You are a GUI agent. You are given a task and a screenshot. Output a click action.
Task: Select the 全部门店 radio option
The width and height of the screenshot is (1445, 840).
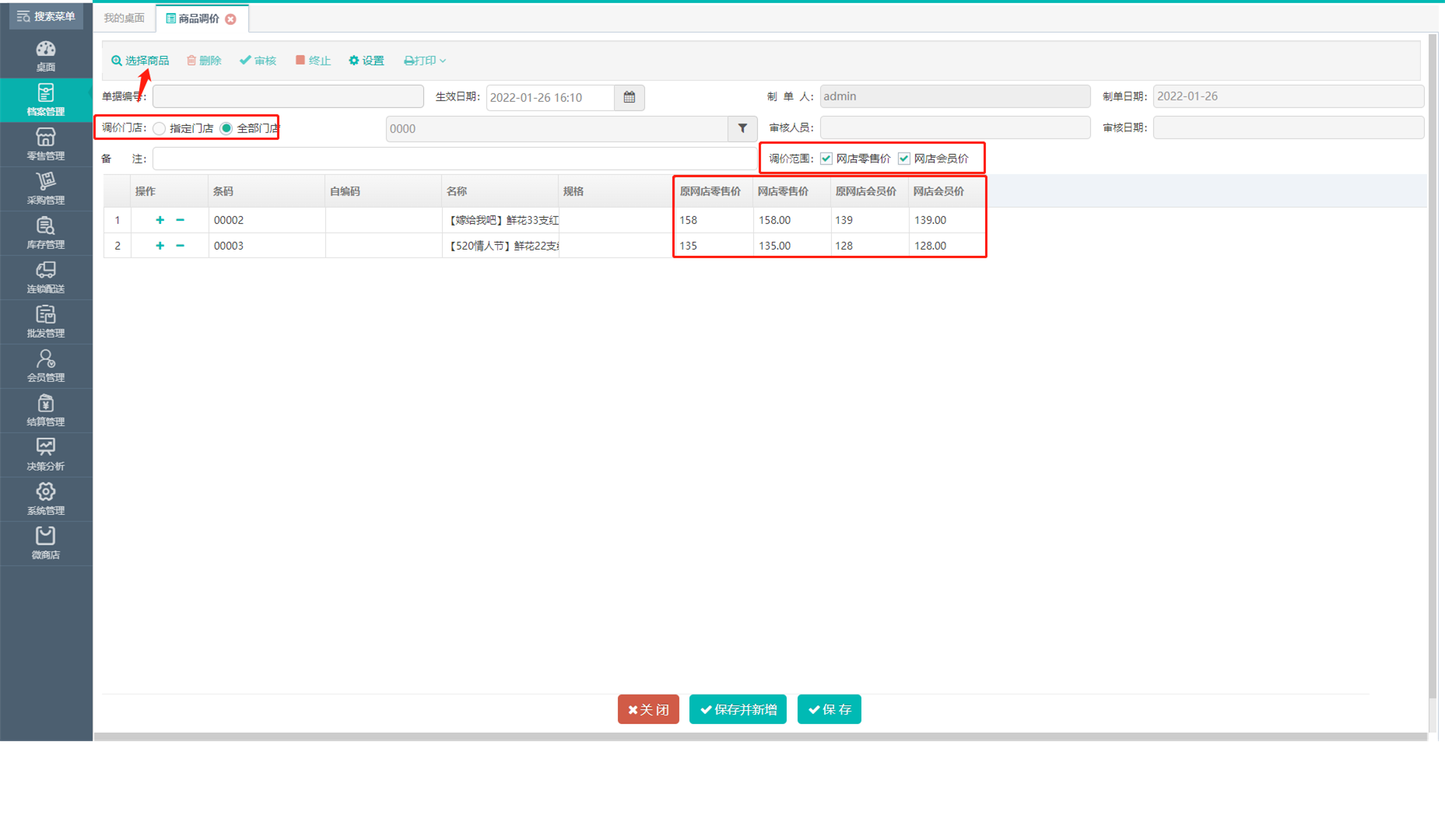(226, 128)
